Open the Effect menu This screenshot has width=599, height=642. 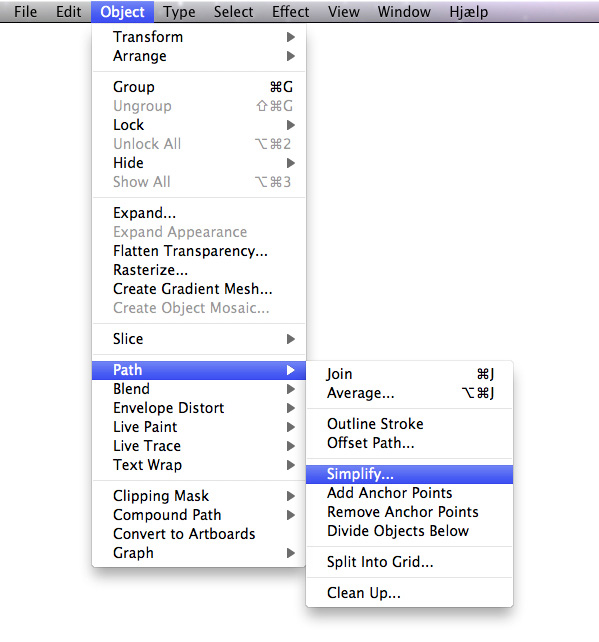point(290,11)
